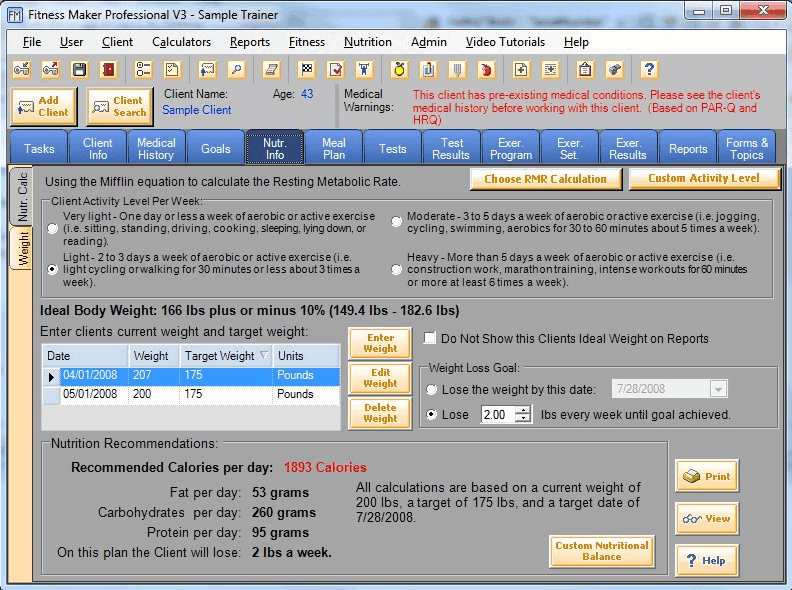This screenshot has width=792, height=590.
Task: Open the Nutr. Calc vertical side tab
Action: [x=22, y=196]
